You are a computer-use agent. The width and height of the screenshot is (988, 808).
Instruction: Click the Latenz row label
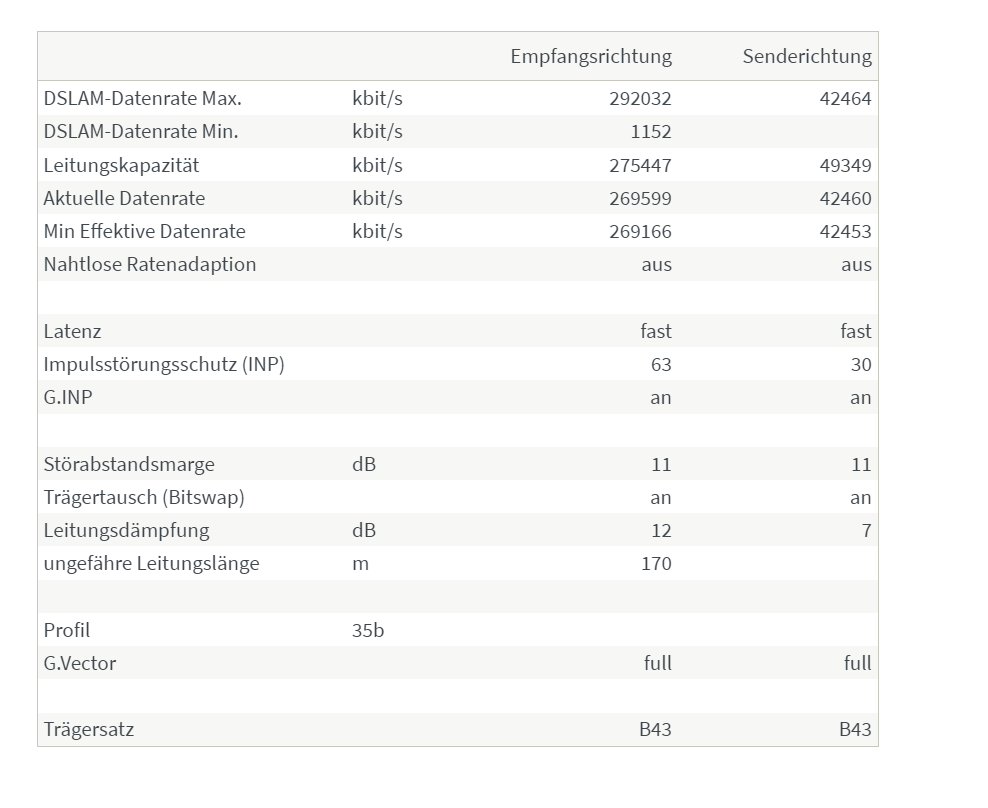pos(72,332)
